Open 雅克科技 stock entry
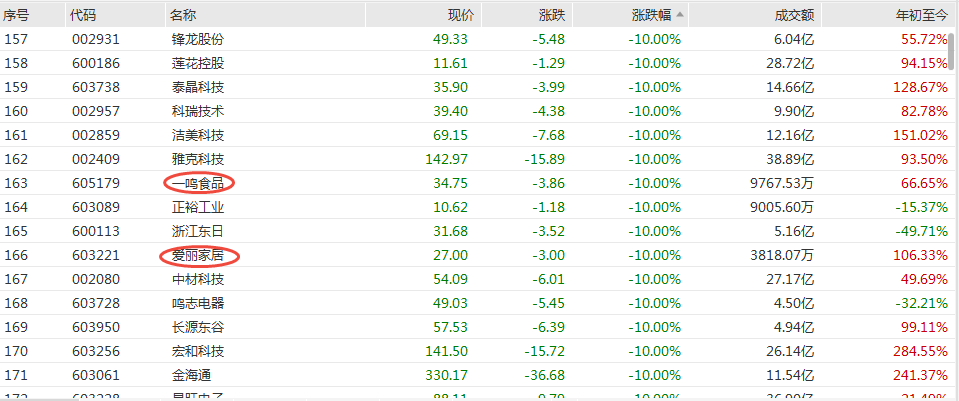The height and width of the screenshot is (401, 959). [198, 160]
